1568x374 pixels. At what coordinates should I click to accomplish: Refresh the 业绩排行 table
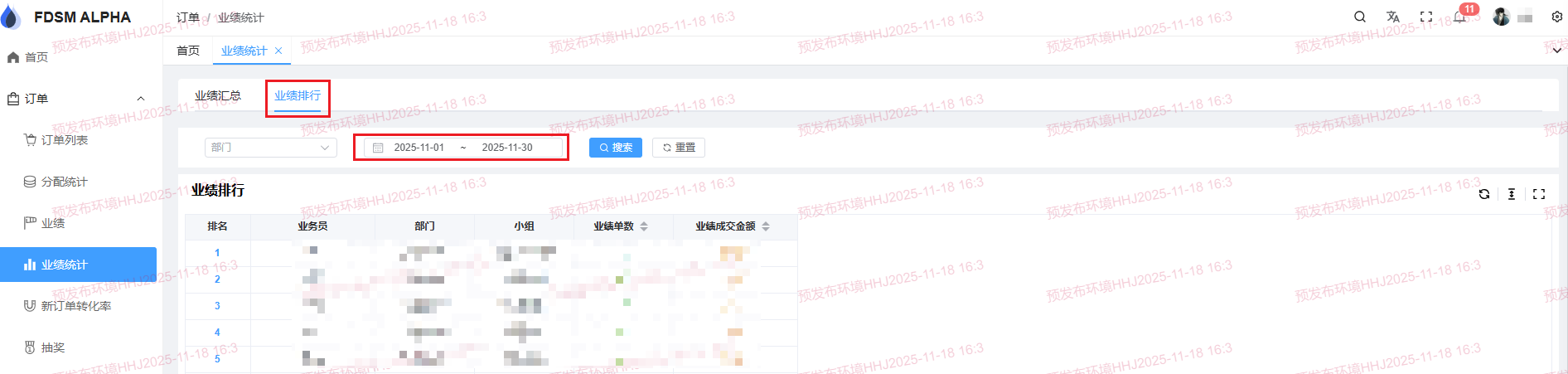click(1484, 194)
